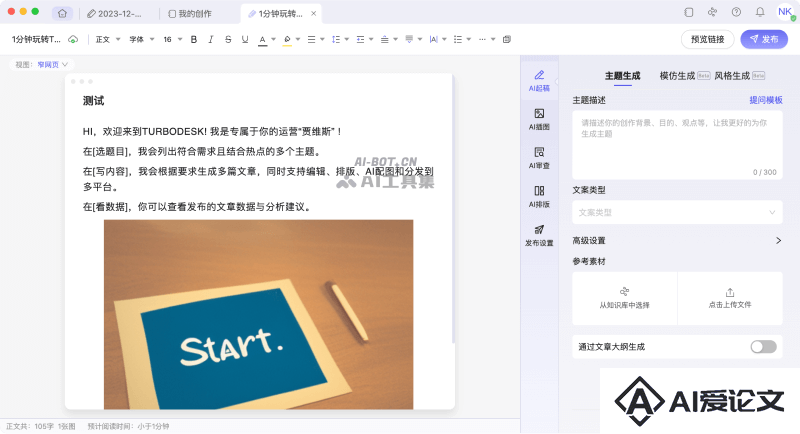
Task: Open the 窄网页 view dropdown
Action: [53, 65]
